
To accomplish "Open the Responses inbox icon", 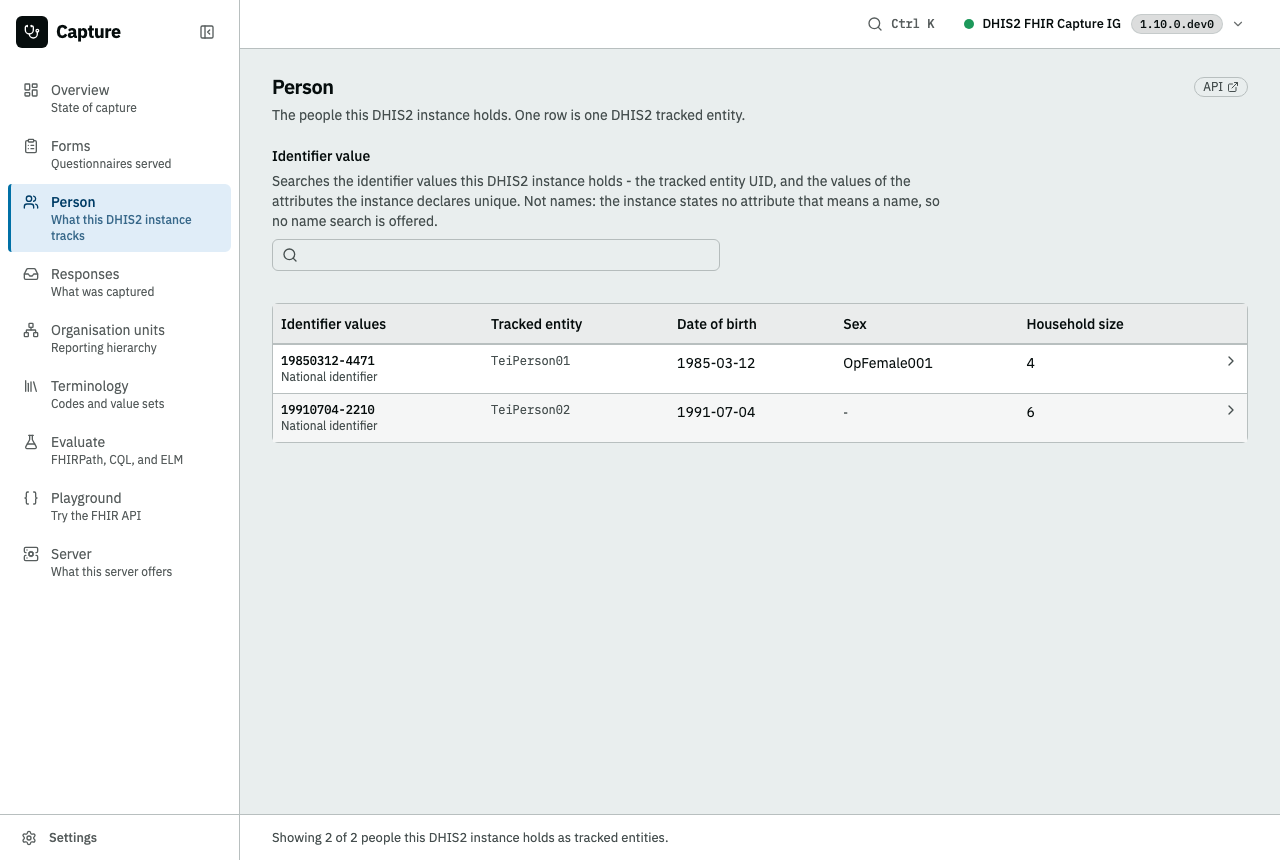I will pos(31,274).
